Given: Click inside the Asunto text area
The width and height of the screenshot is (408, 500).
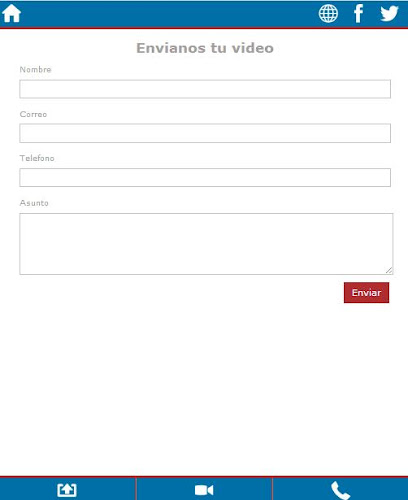Looking at the screenshot, I should 206,244.
